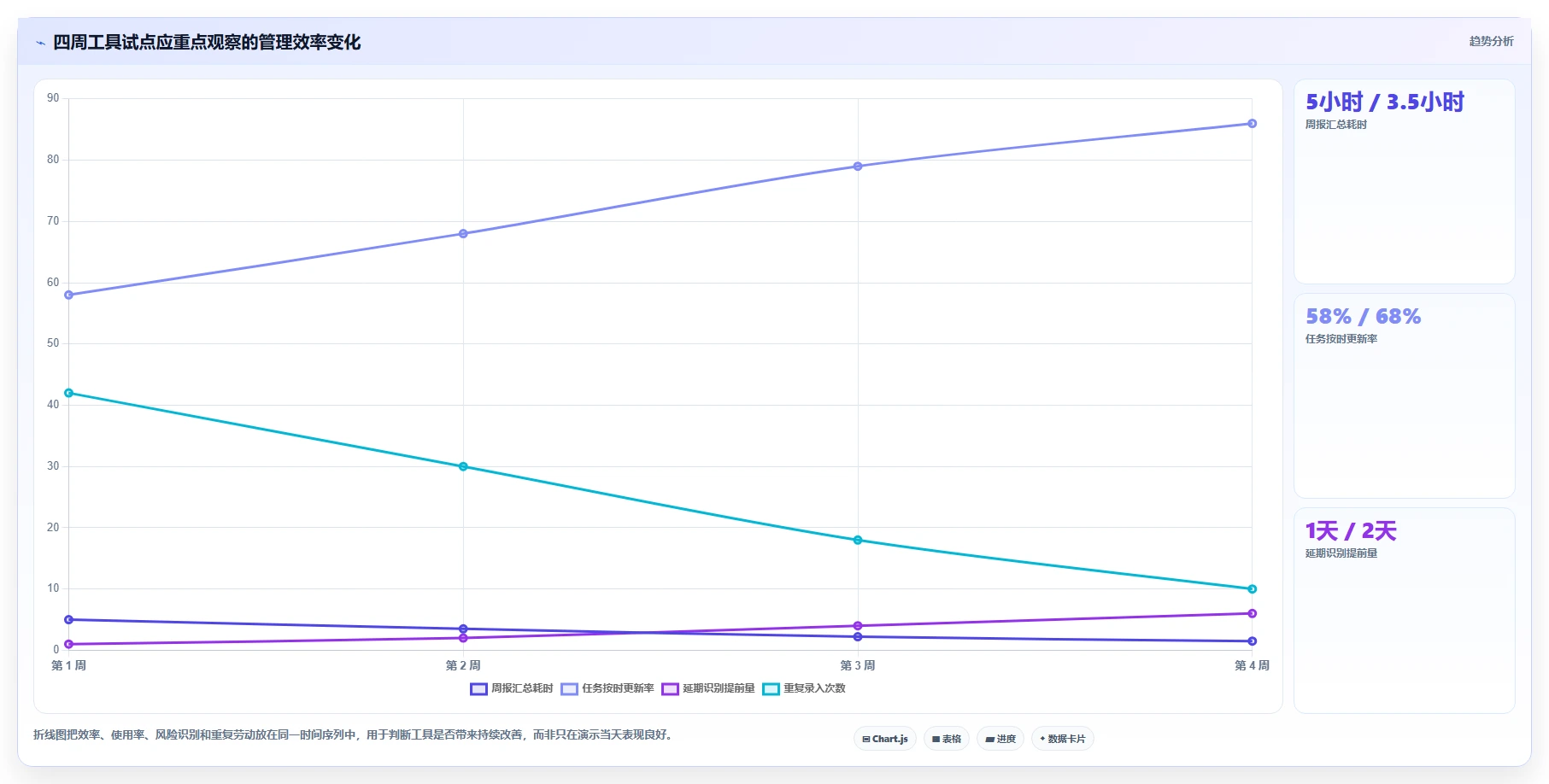1549x784 pixels.
Task: Click the 进度 tag pill
Action: 1000,739
